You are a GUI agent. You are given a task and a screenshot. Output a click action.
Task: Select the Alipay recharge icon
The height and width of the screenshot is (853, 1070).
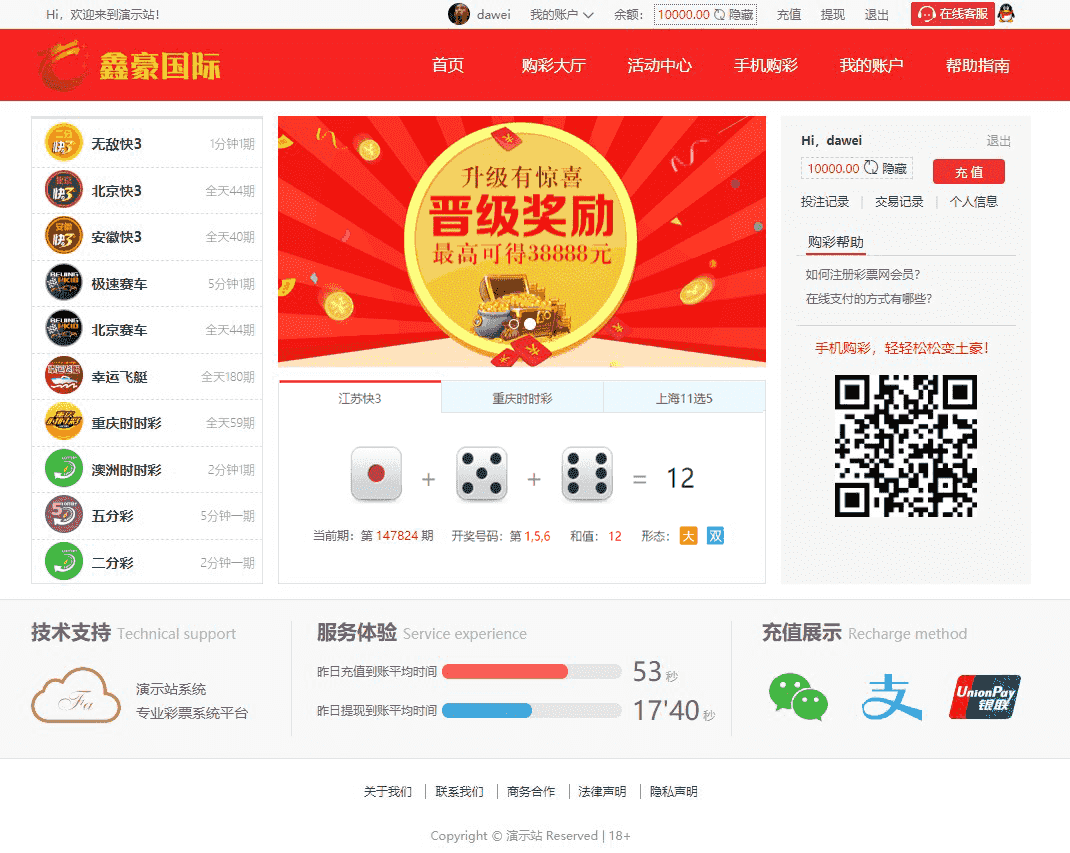click(x=890, y=696)
